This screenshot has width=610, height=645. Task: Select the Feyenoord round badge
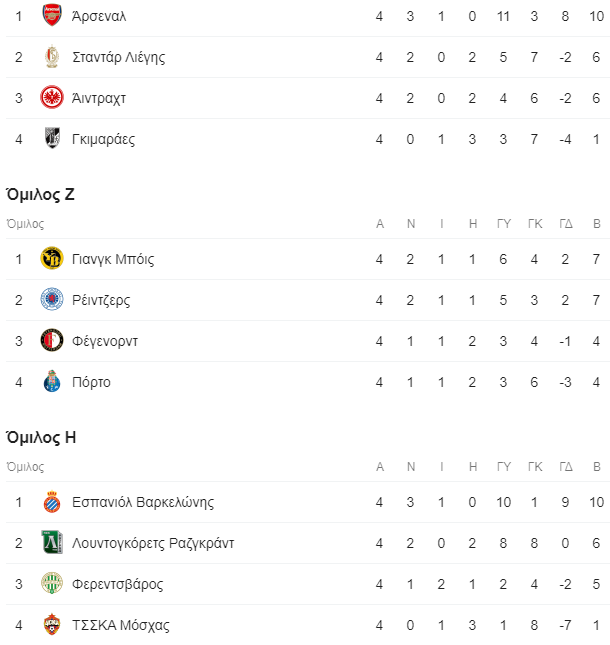pyautogui.click(x=52, y=341)
